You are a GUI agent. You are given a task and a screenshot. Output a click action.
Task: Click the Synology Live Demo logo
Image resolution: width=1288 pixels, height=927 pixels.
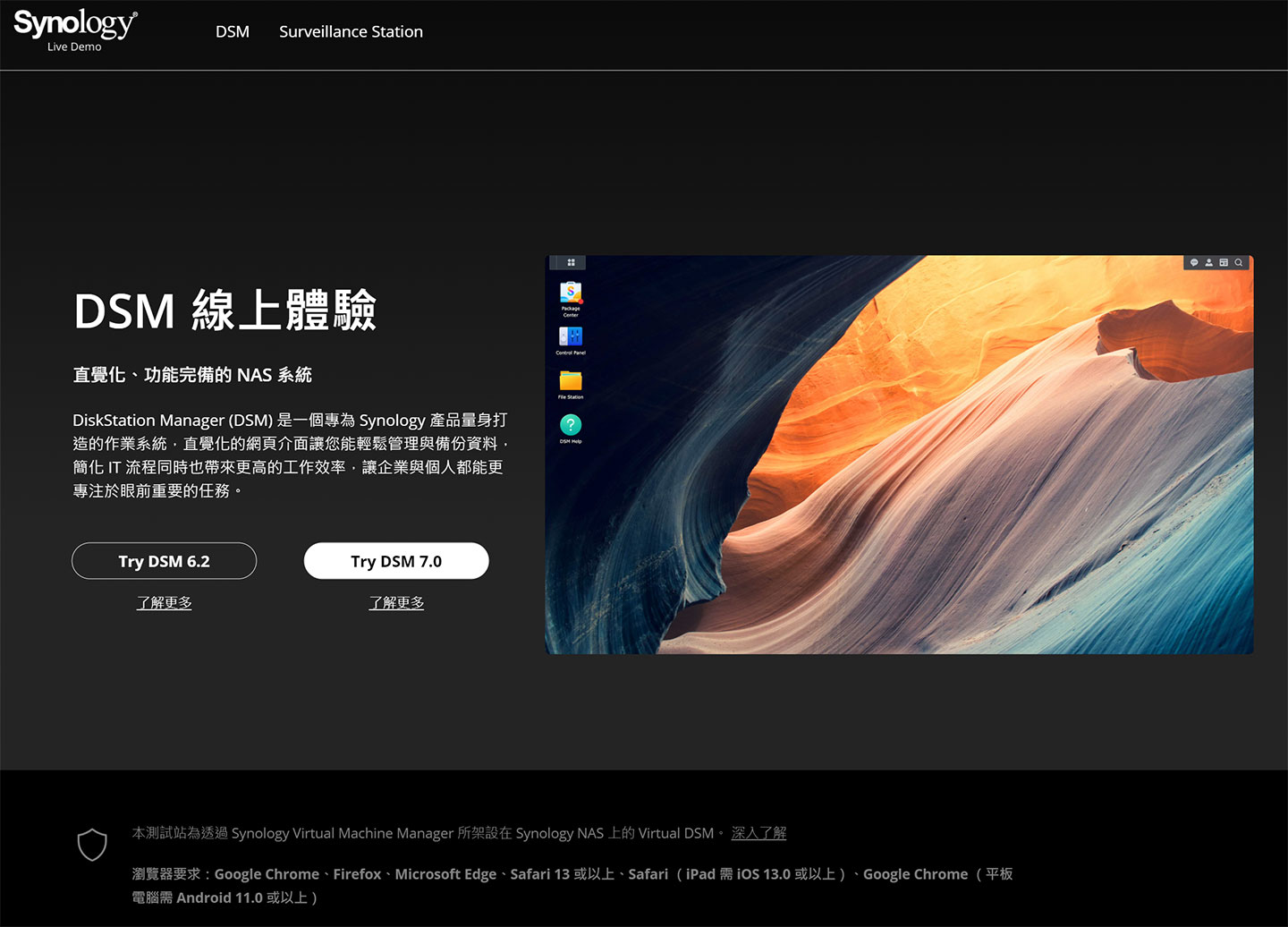coord(75,30)
